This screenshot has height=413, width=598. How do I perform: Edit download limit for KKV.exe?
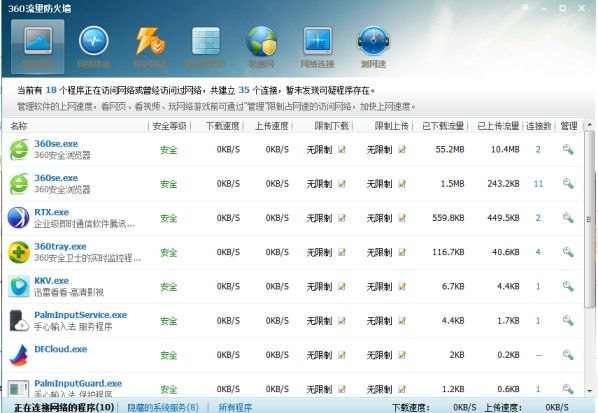(x=342, y=287)
